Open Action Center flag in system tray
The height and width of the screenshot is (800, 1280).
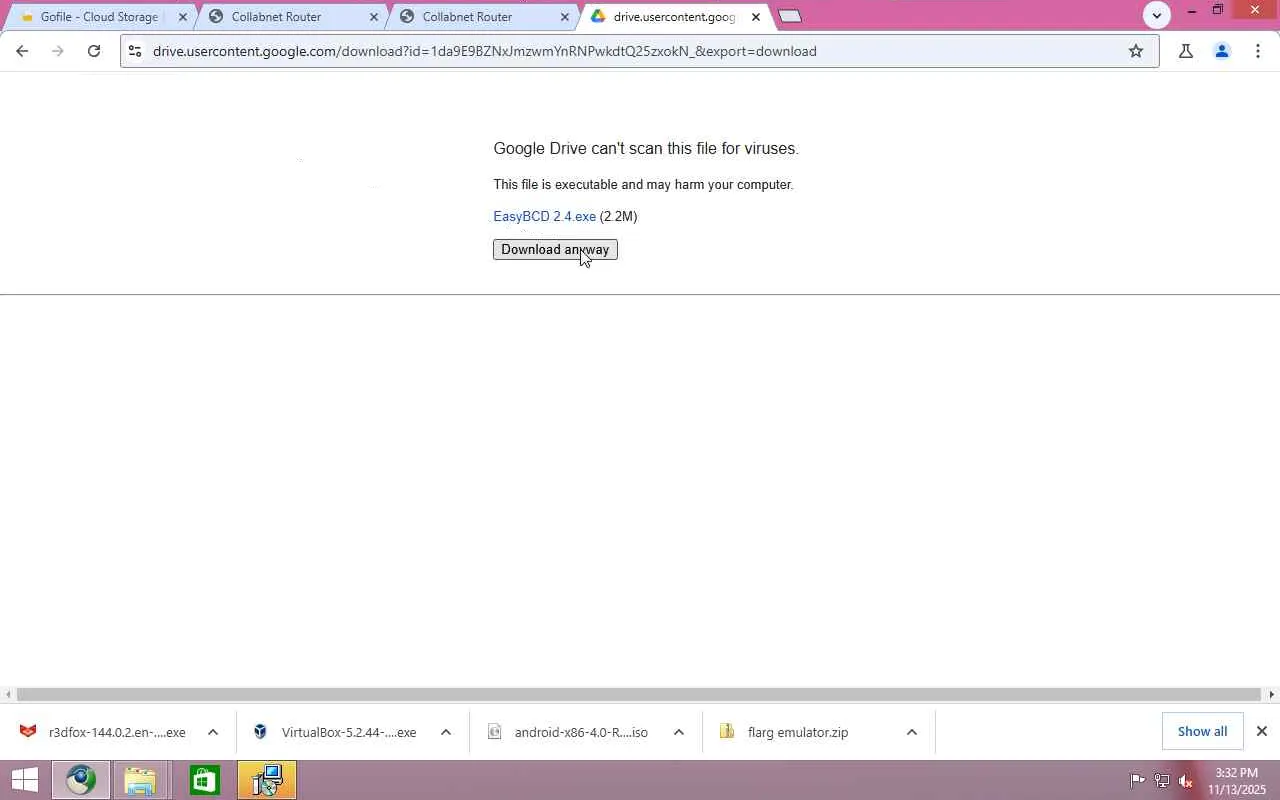(1138, 781)
